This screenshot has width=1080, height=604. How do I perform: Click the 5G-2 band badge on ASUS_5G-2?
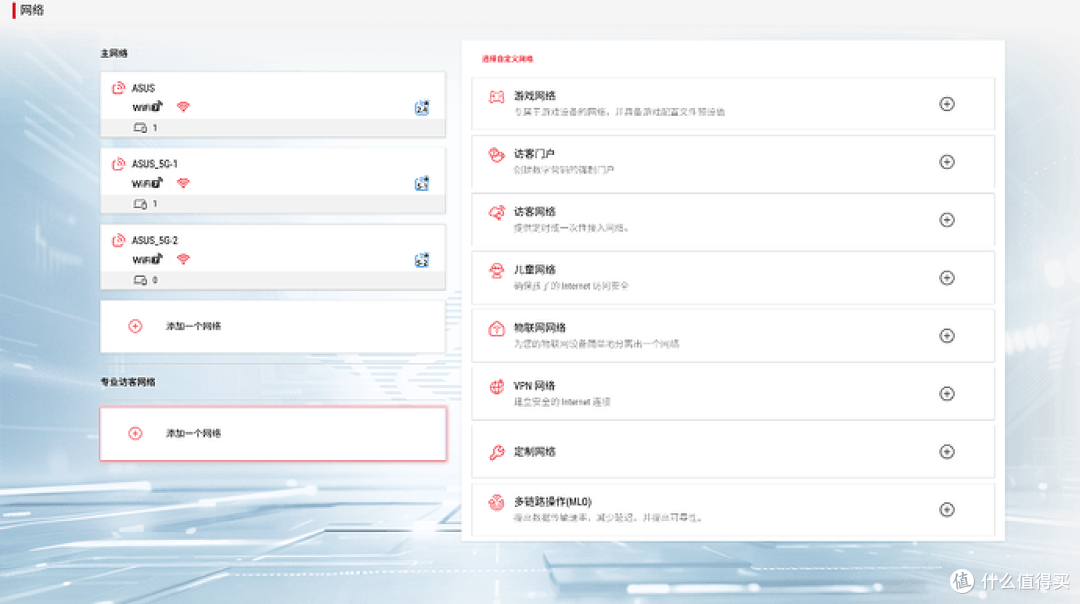coord(422,260)
